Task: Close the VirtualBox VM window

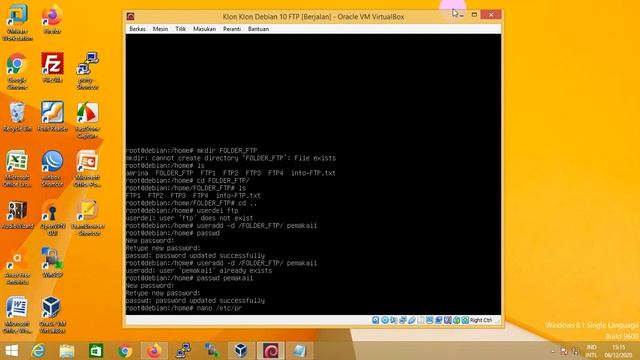Action: coord(491,15)
